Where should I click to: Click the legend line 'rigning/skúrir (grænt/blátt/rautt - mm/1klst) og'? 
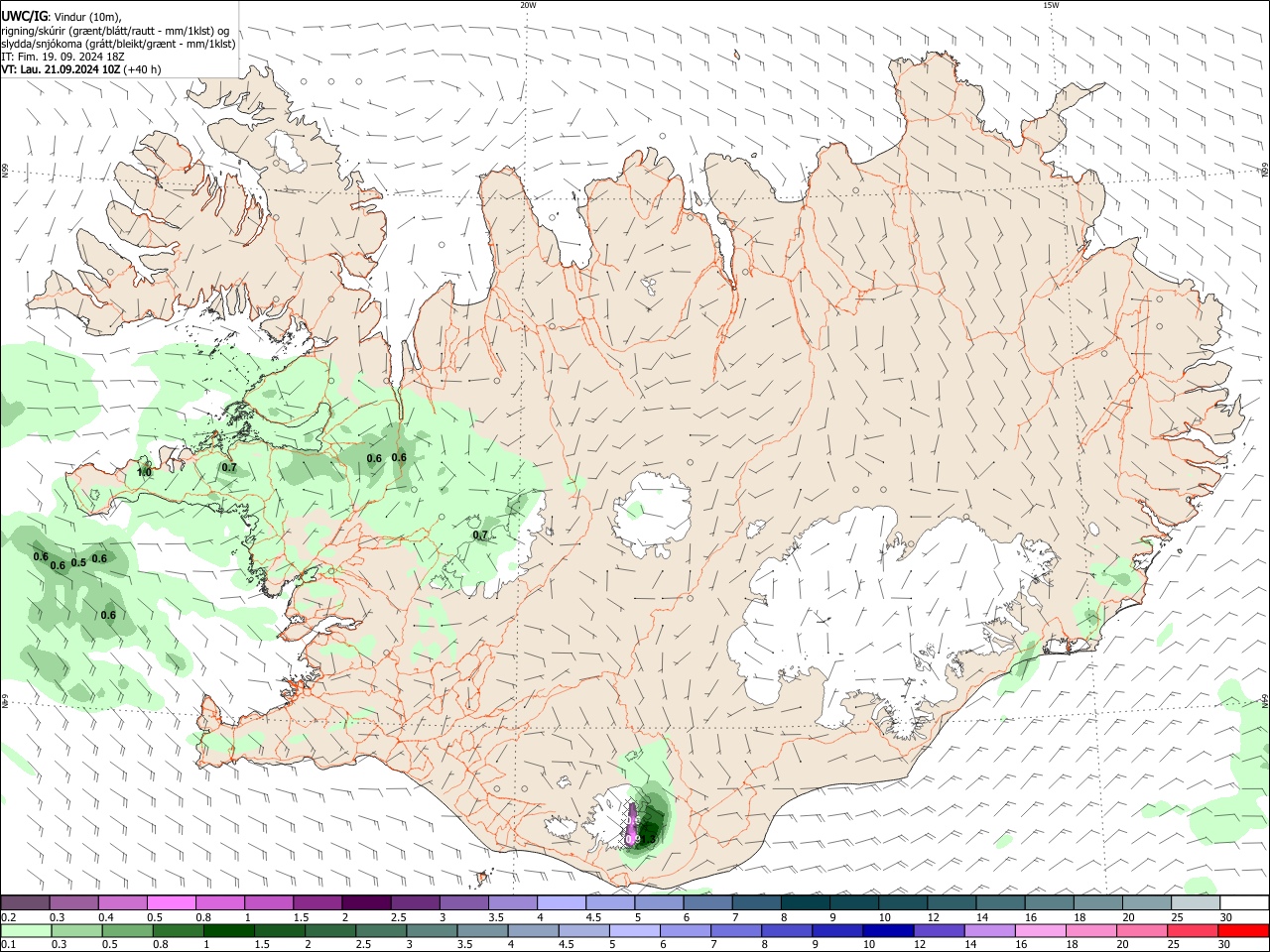tap(115, 31)
